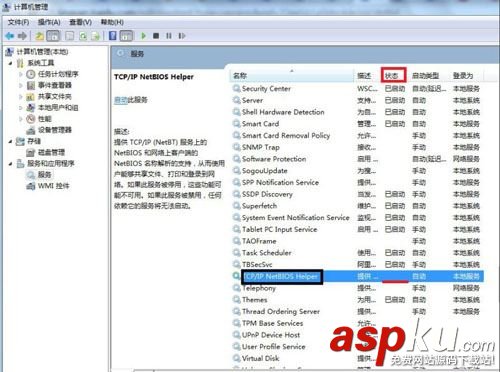Open the 查看(V) menu
This screenshot has width=500, height=372.
[80, 22]
